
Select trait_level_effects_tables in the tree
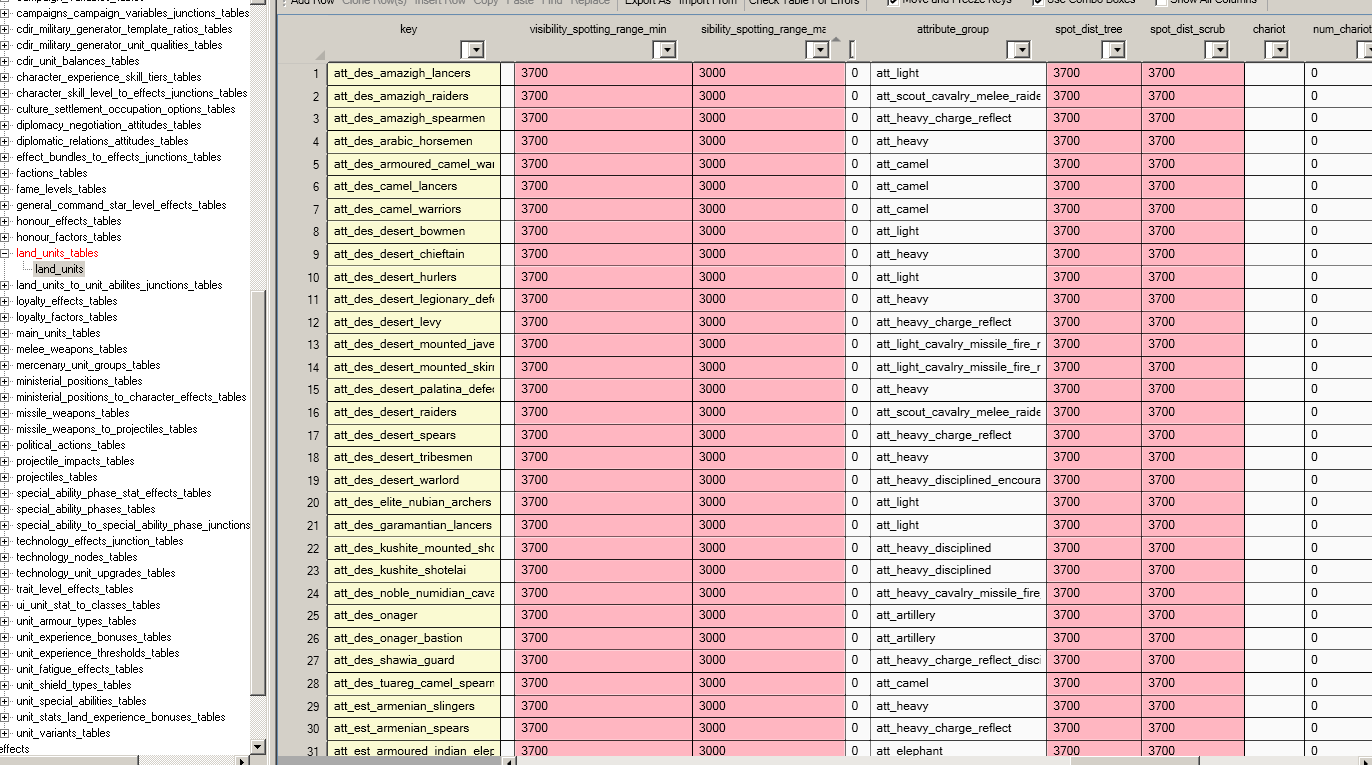click(x=74, y=589)
